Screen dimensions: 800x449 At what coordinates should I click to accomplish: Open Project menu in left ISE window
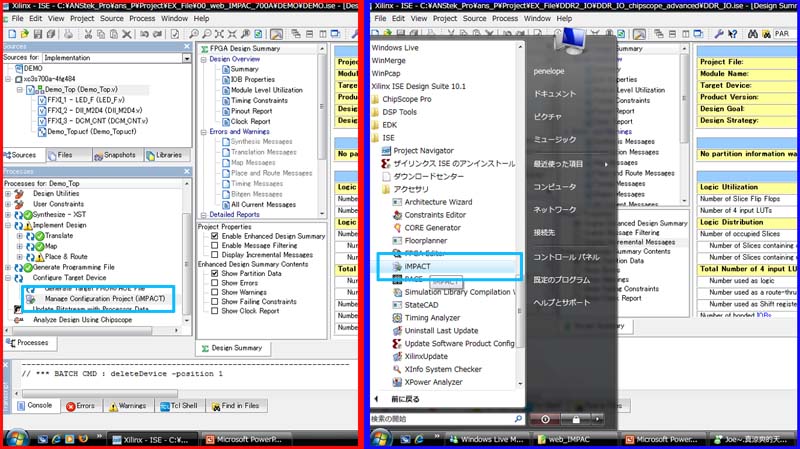pyautogui.click(x=82, y=18)
